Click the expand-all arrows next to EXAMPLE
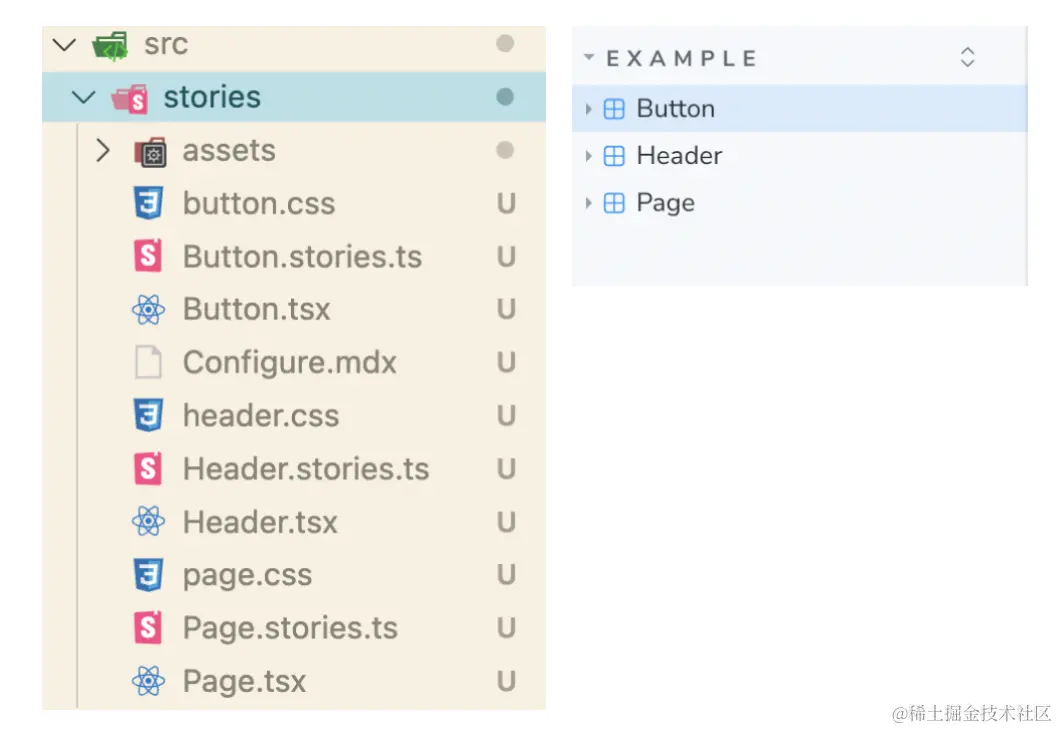The height and width of the screenshot is (730, 1058). pyautogui.click(x=967, y=58)
